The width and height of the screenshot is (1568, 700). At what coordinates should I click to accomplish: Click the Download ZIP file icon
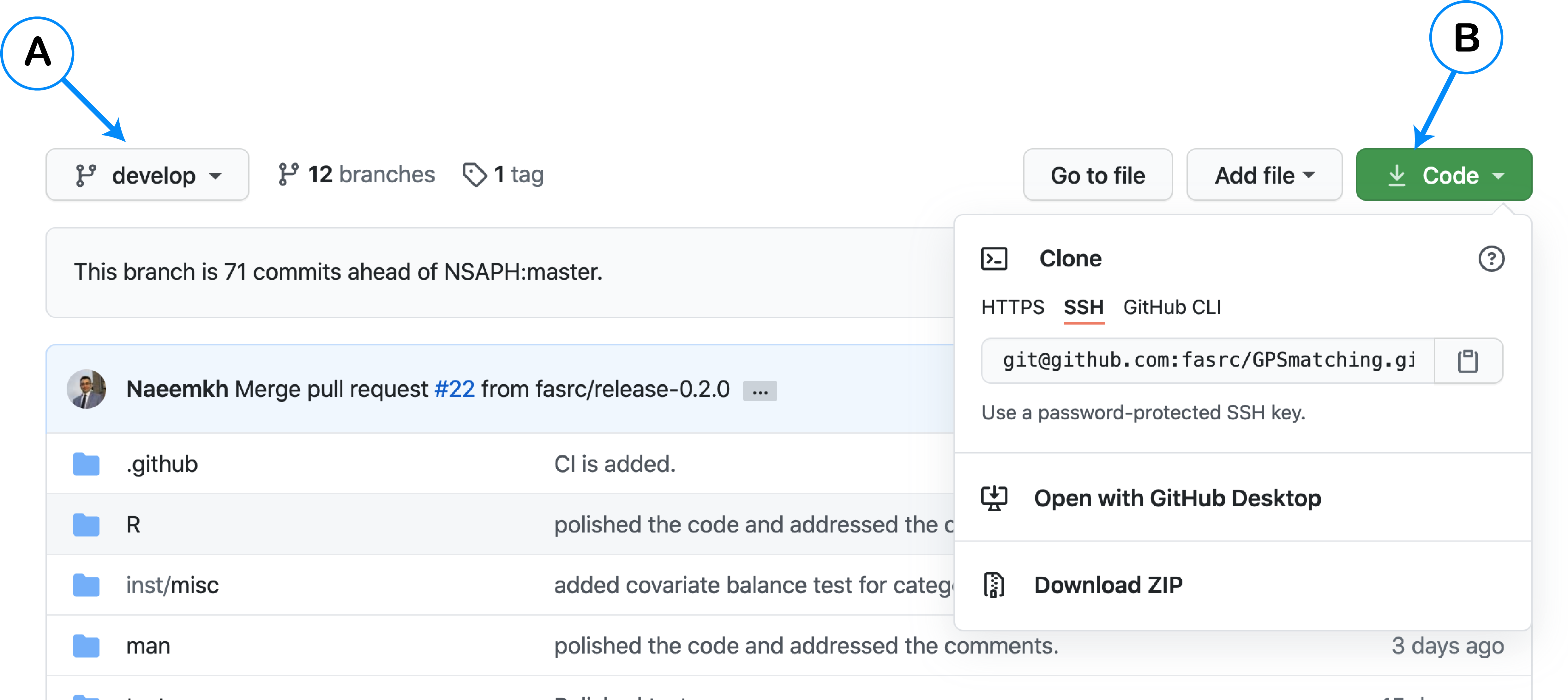[x=994, y=585]
